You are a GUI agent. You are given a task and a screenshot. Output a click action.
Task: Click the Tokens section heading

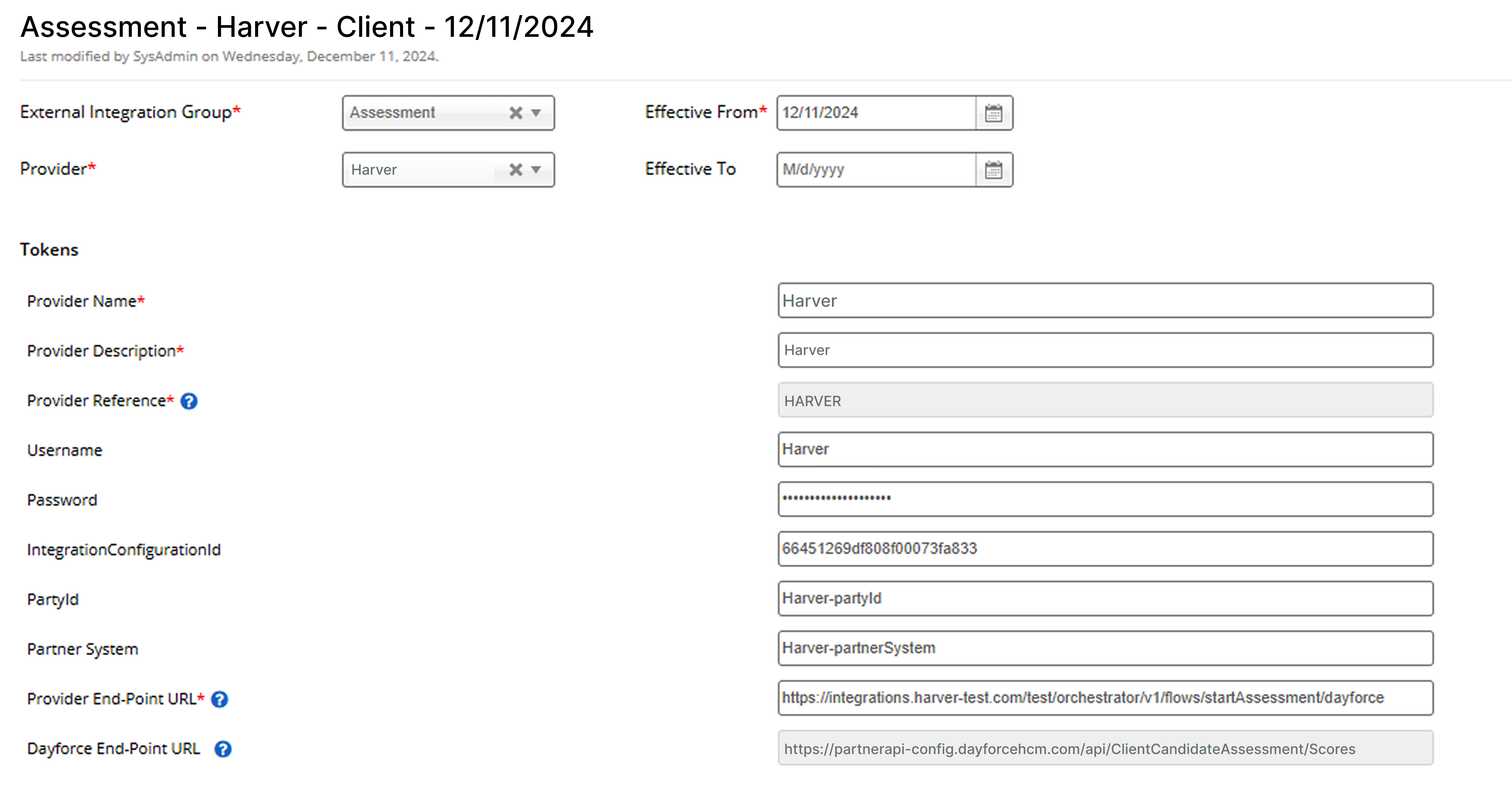[x=49, y=250]
